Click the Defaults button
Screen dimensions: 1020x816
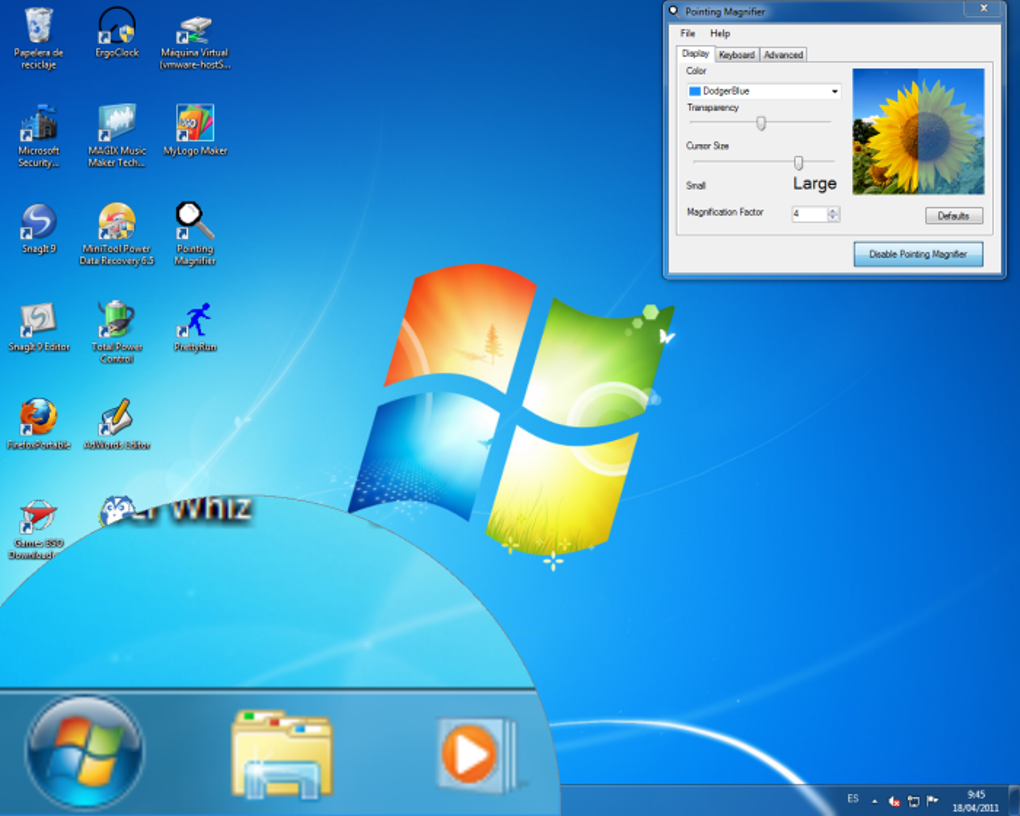point(952,215)
